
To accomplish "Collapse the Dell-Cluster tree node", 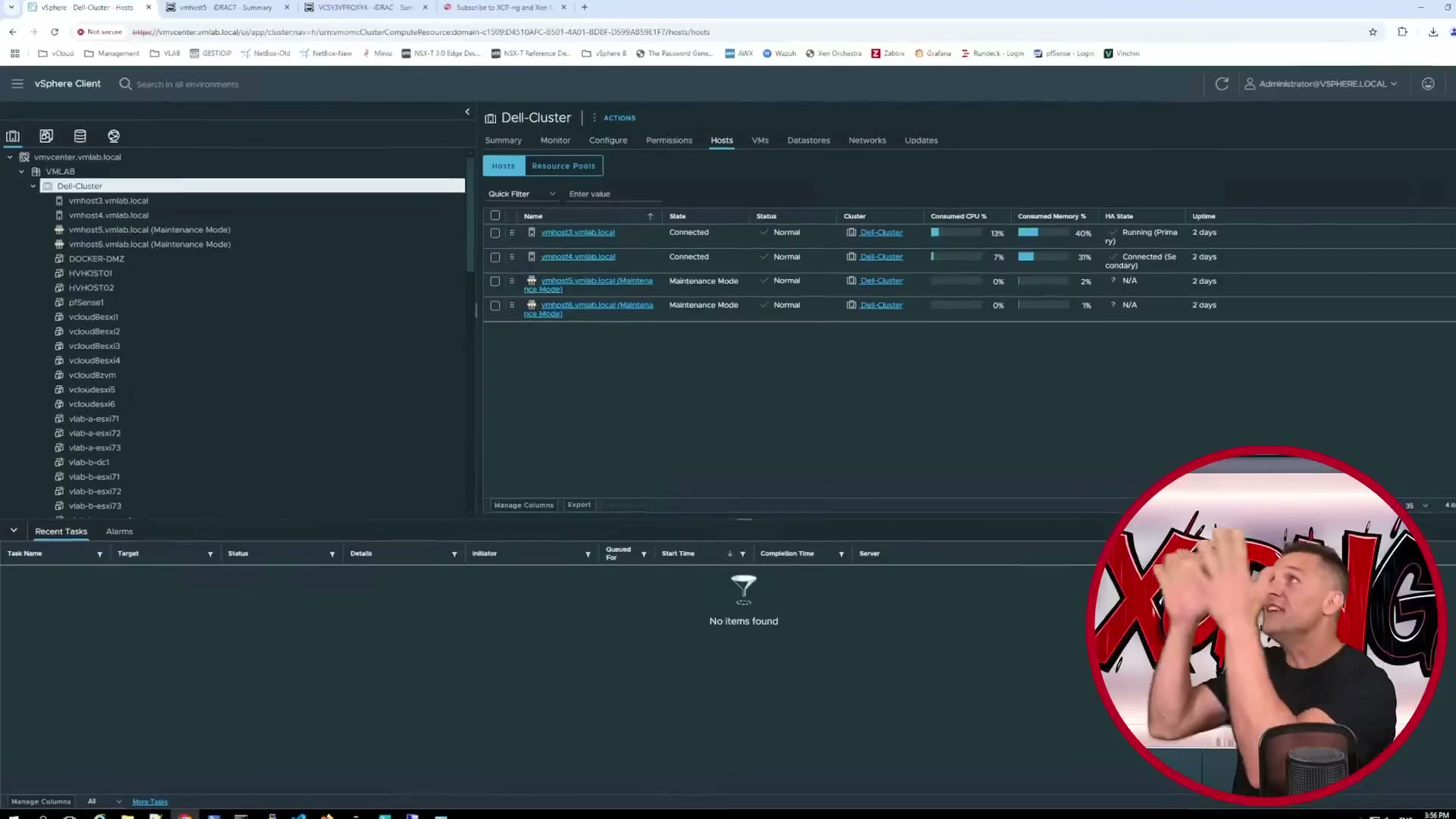I will (33, 187).
